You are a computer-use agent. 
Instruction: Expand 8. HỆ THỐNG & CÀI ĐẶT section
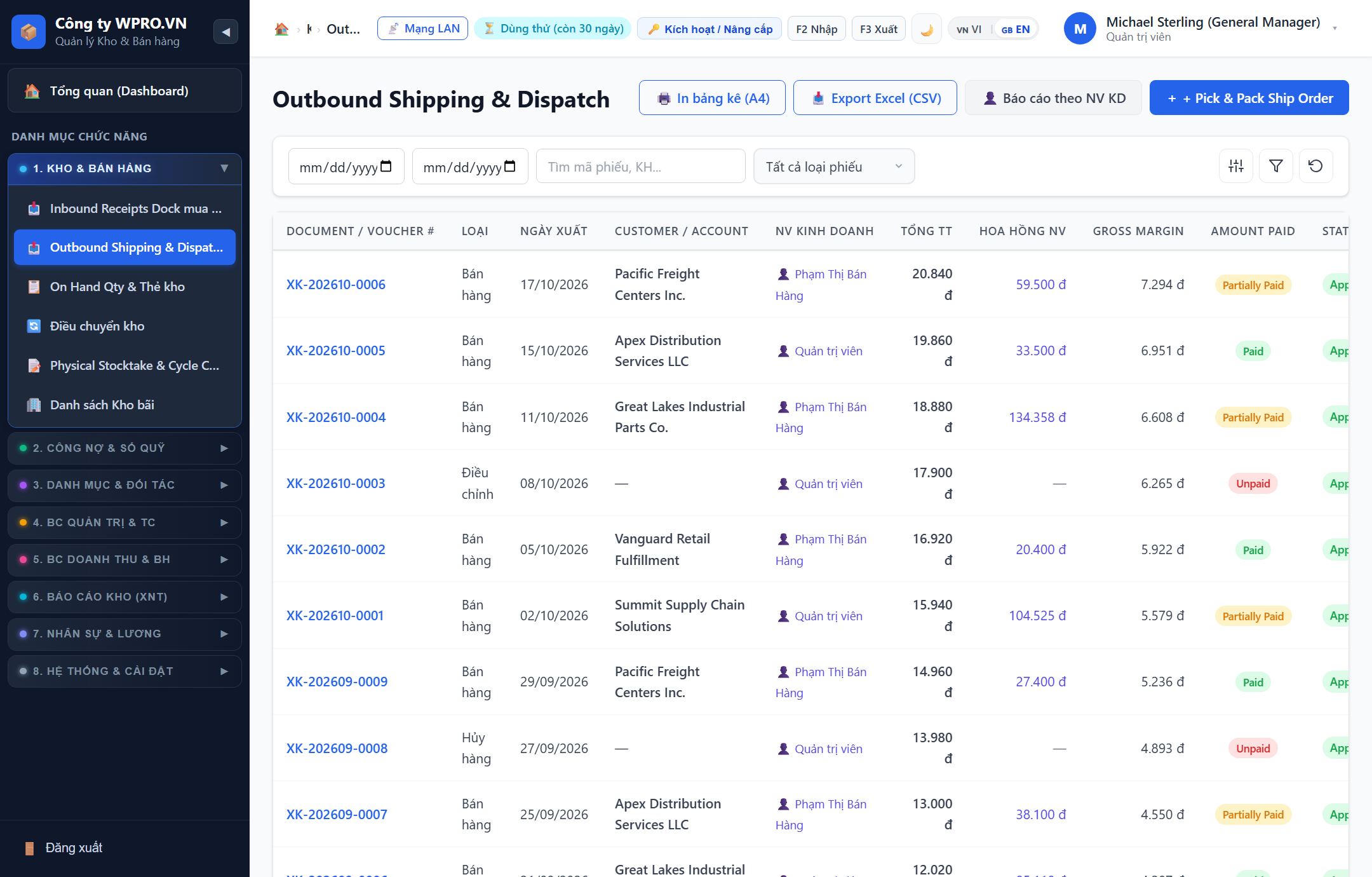click(124, 671)
